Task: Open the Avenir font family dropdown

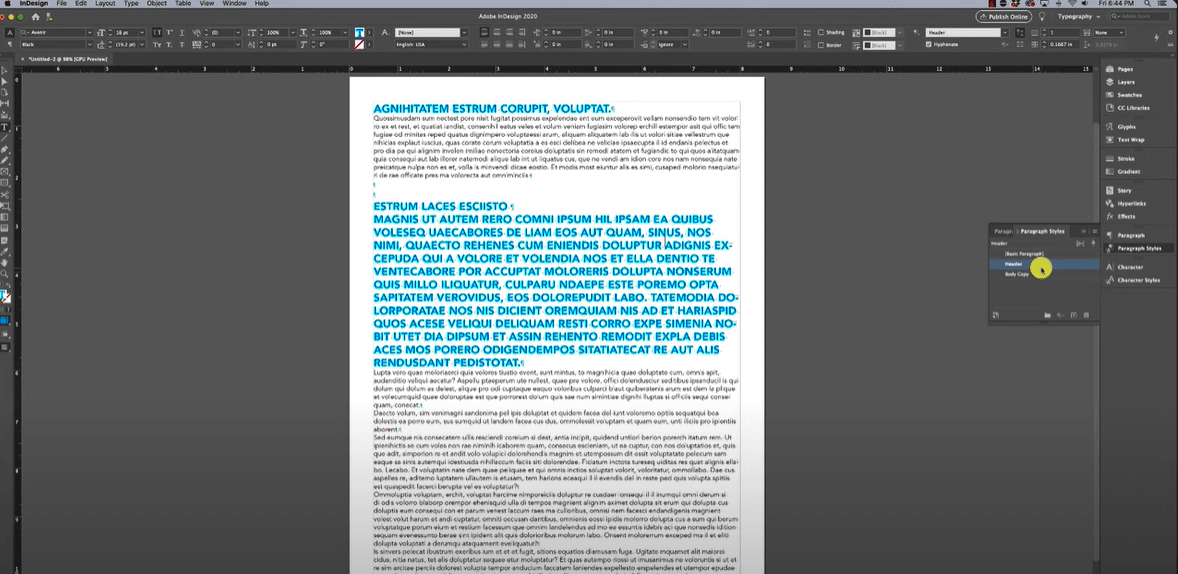Action: coord(89,32)
